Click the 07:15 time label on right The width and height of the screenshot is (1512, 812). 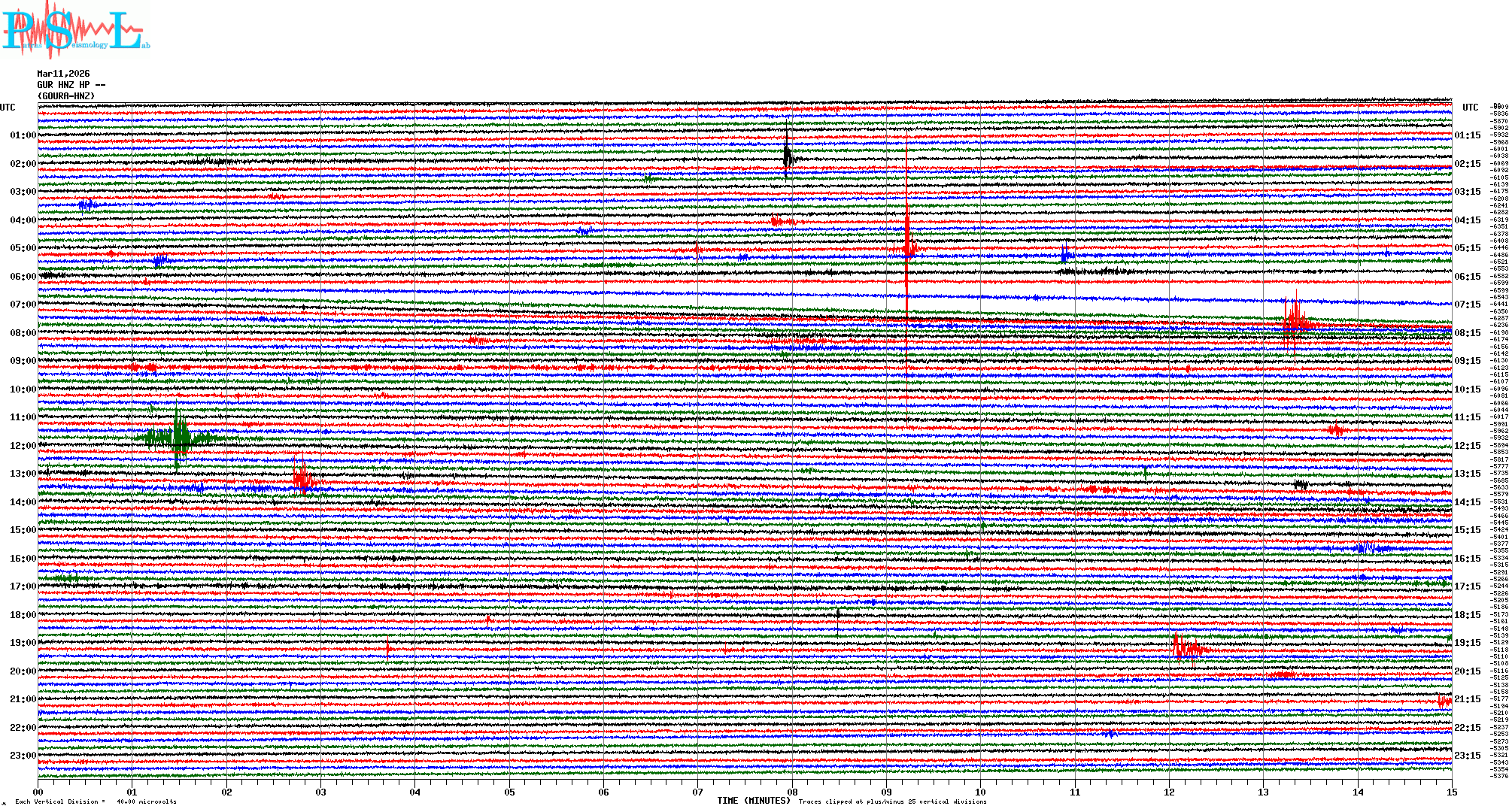point(1467,304)
